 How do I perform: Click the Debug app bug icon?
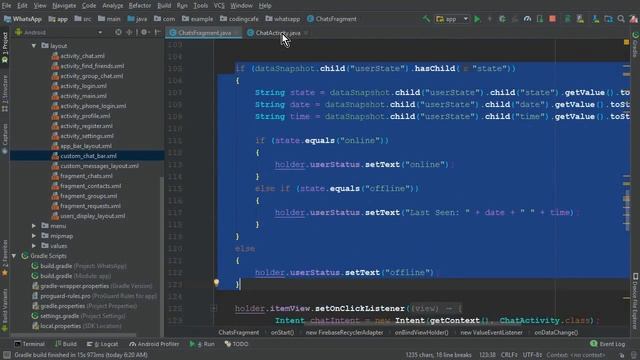(502, 19)
